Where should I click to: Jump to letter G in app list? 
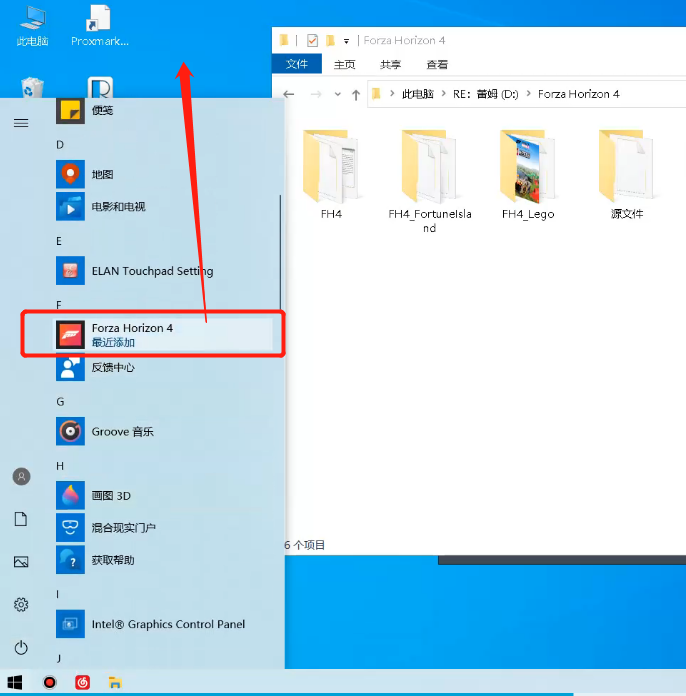click(60, 402)
